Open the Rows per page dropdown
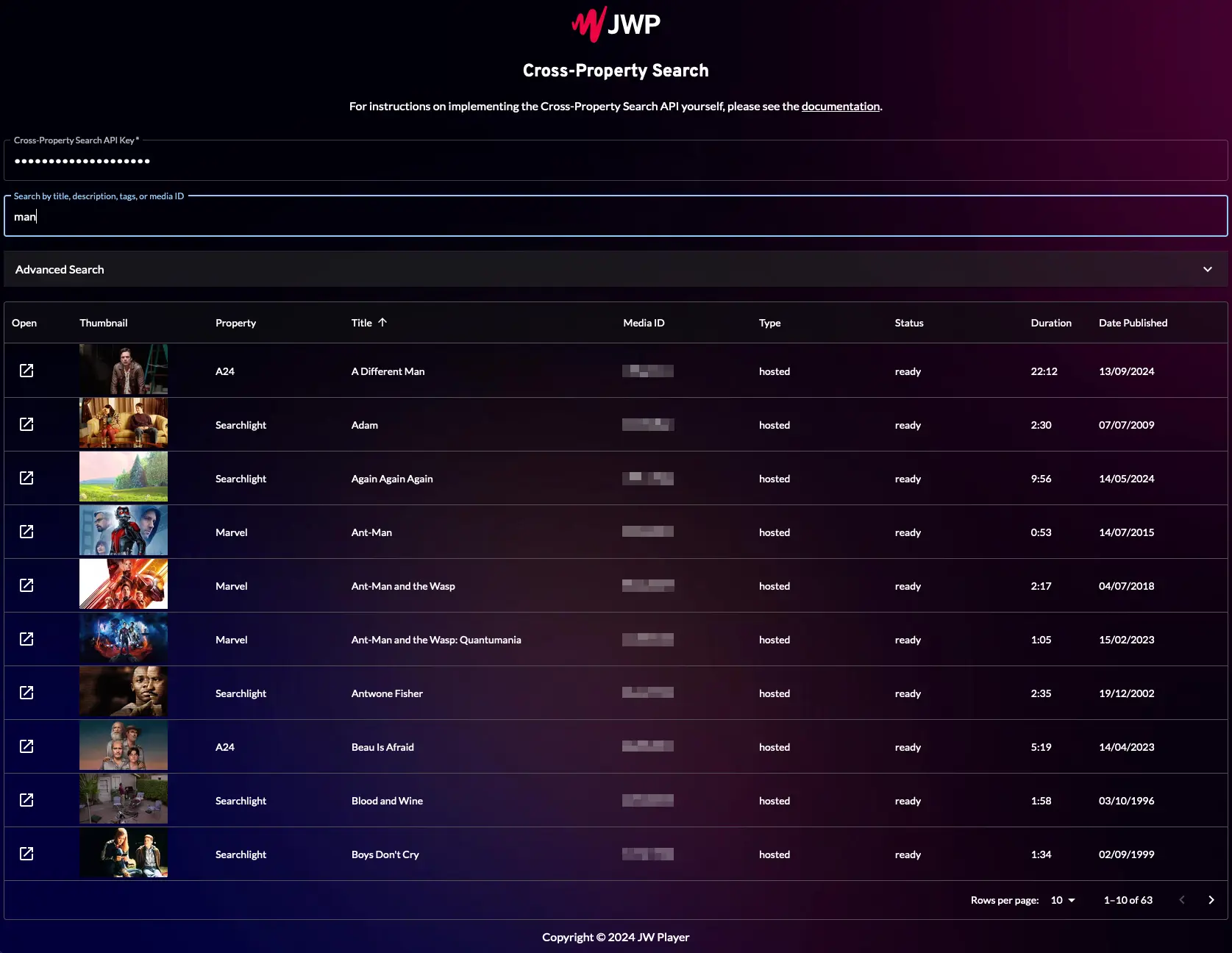Screen dimensions: 1232x953 [1063, 900]
